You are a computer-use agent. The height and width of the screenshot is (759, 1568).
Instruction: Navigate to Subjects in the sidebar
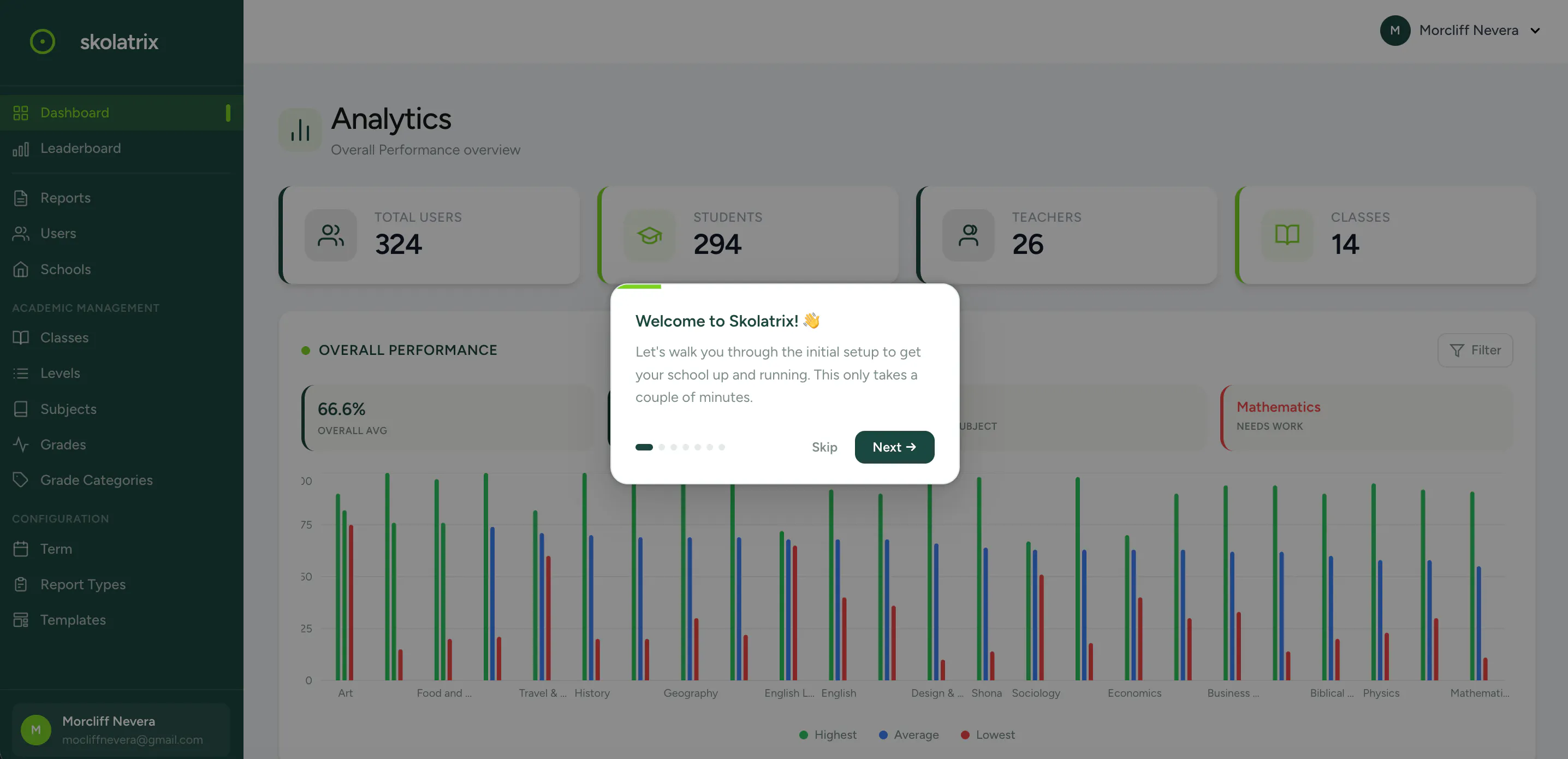[x=122, y=409]
